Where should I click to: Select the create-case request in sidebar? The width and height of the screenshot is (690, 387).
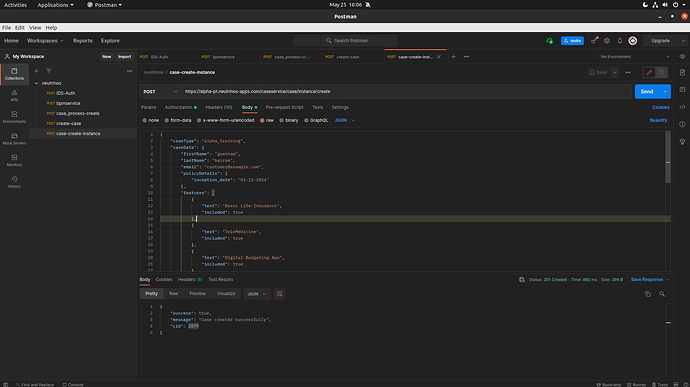pos(69,123)
